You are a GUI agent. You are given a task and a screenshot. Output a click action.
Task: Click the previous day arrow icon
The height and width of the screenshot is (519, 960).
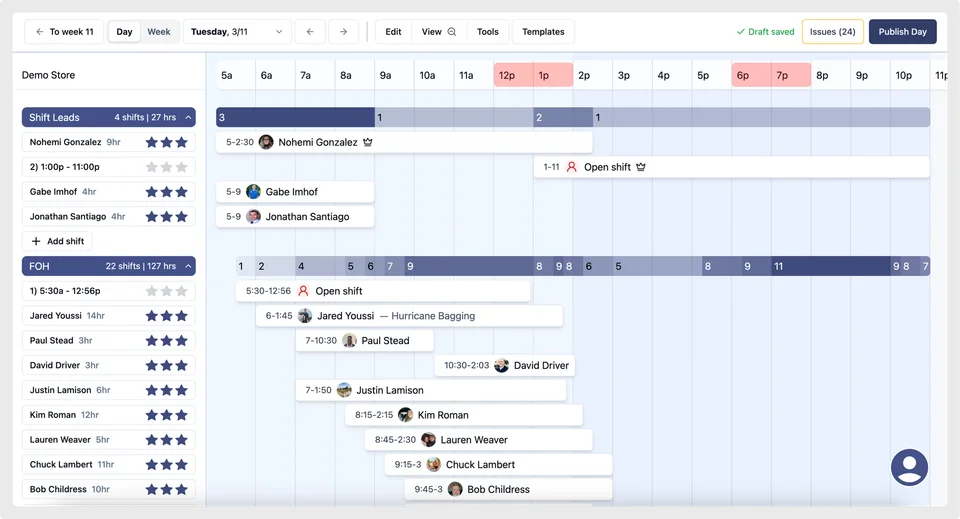click(x=310, y=32)
